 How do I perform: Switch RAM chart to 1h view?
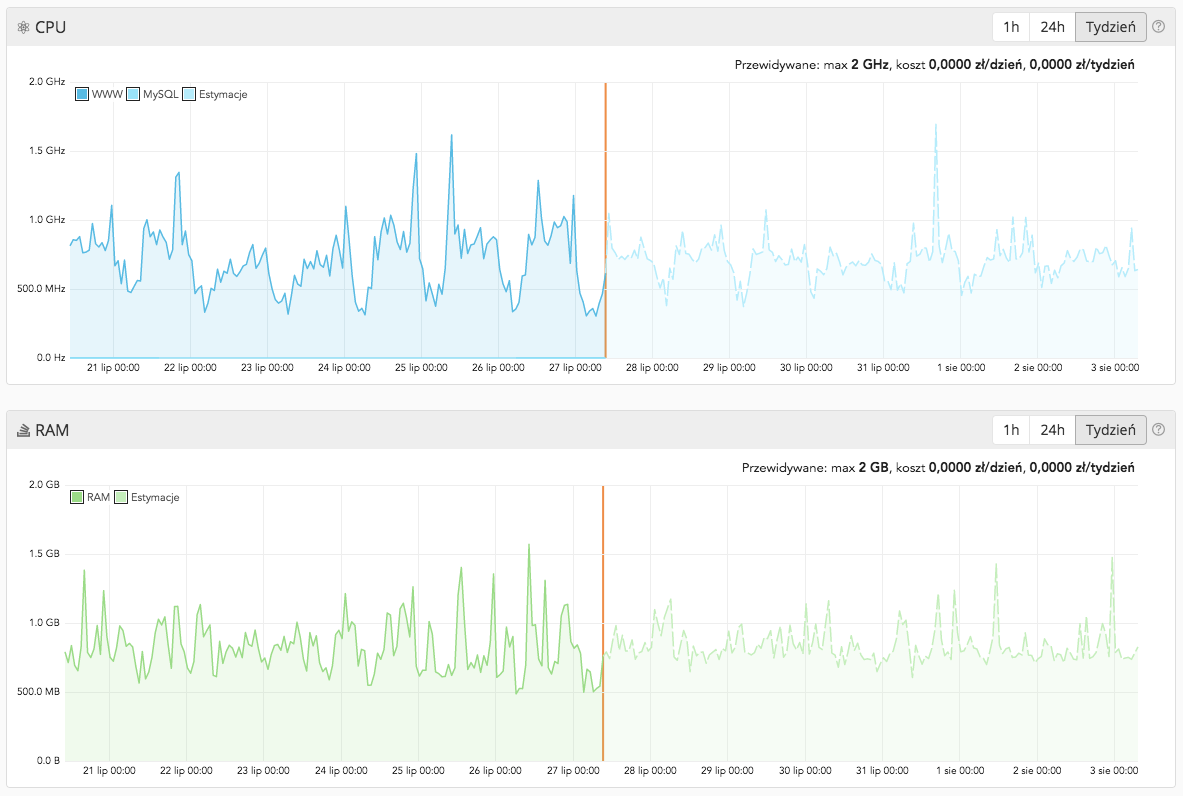1011,430
